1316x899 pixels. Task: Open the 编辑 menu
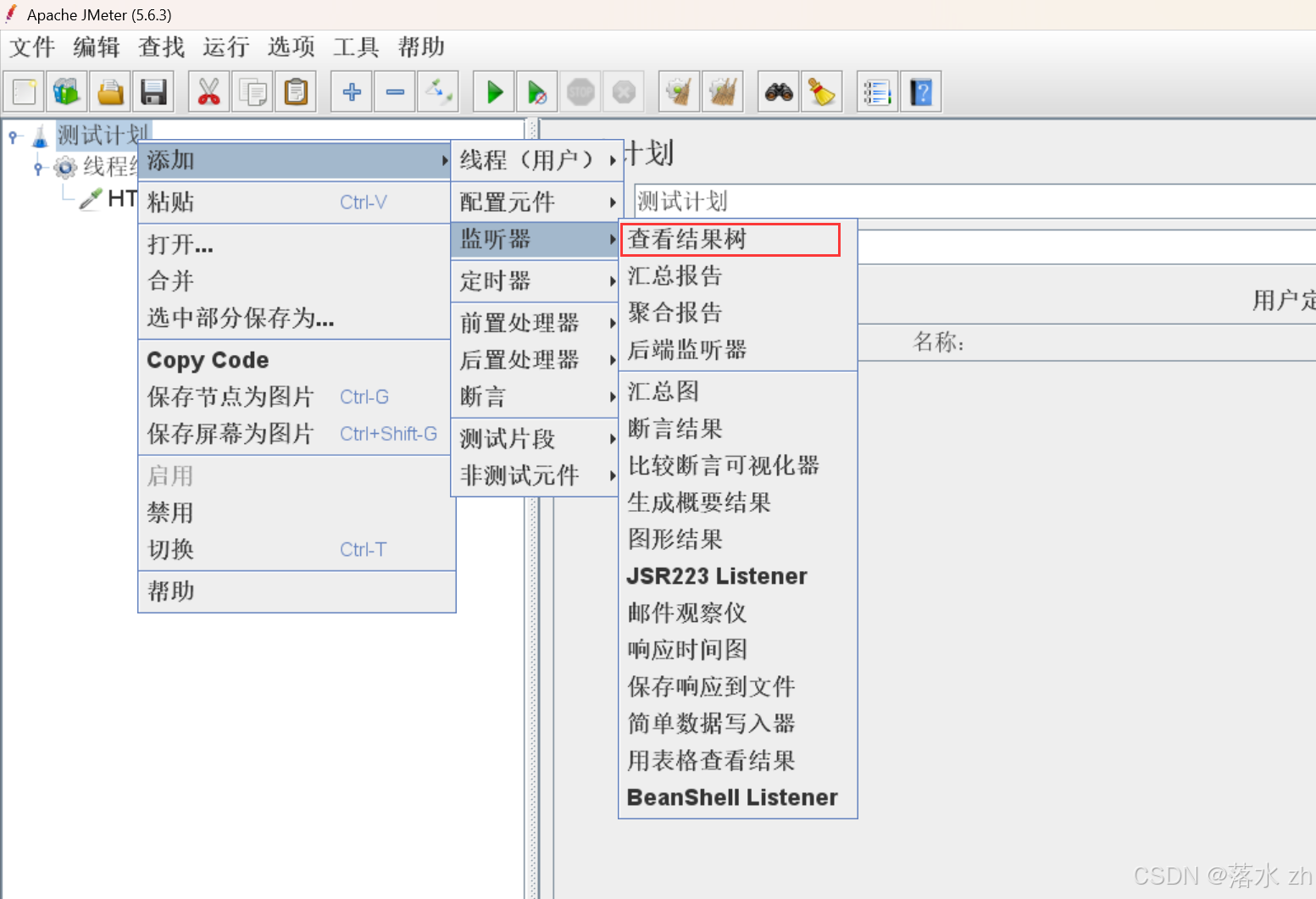[x=97, y=47]
